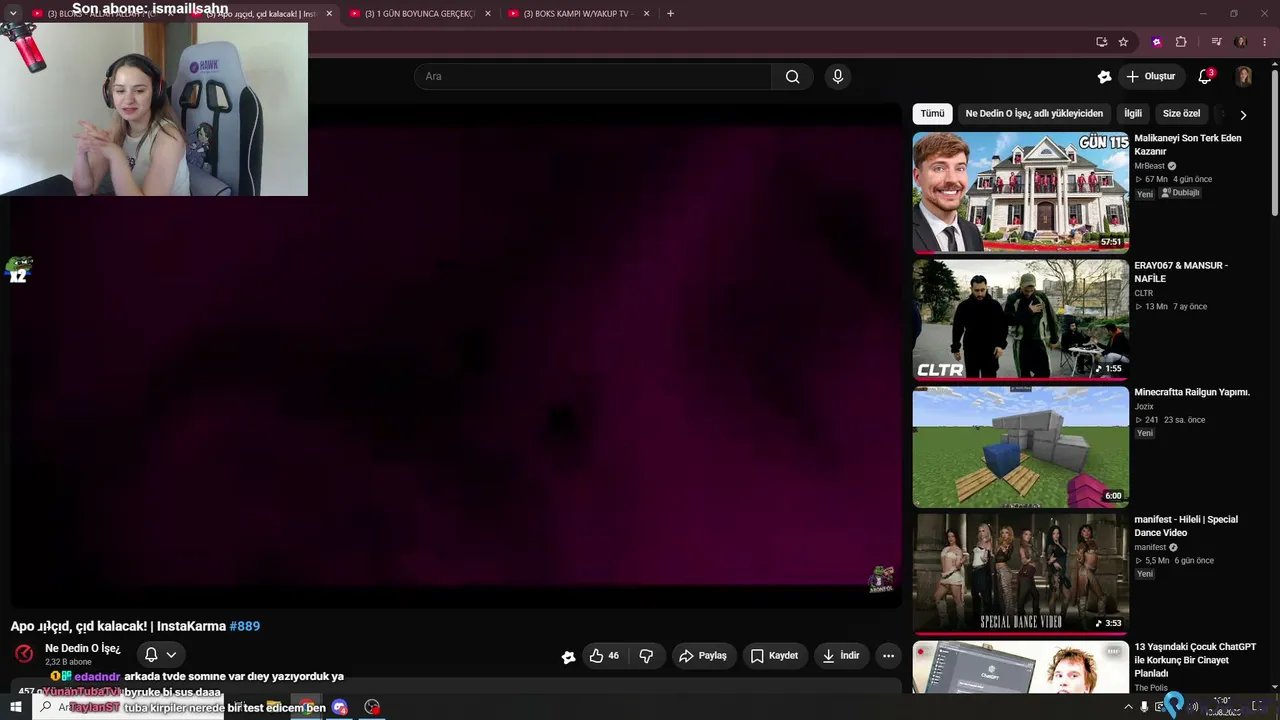Viewport: 1280px width, 720px height.
Task: Open 'Minecraftta Railgun Yapımı' video thumbnail
Action: (x=1021, y=447)
